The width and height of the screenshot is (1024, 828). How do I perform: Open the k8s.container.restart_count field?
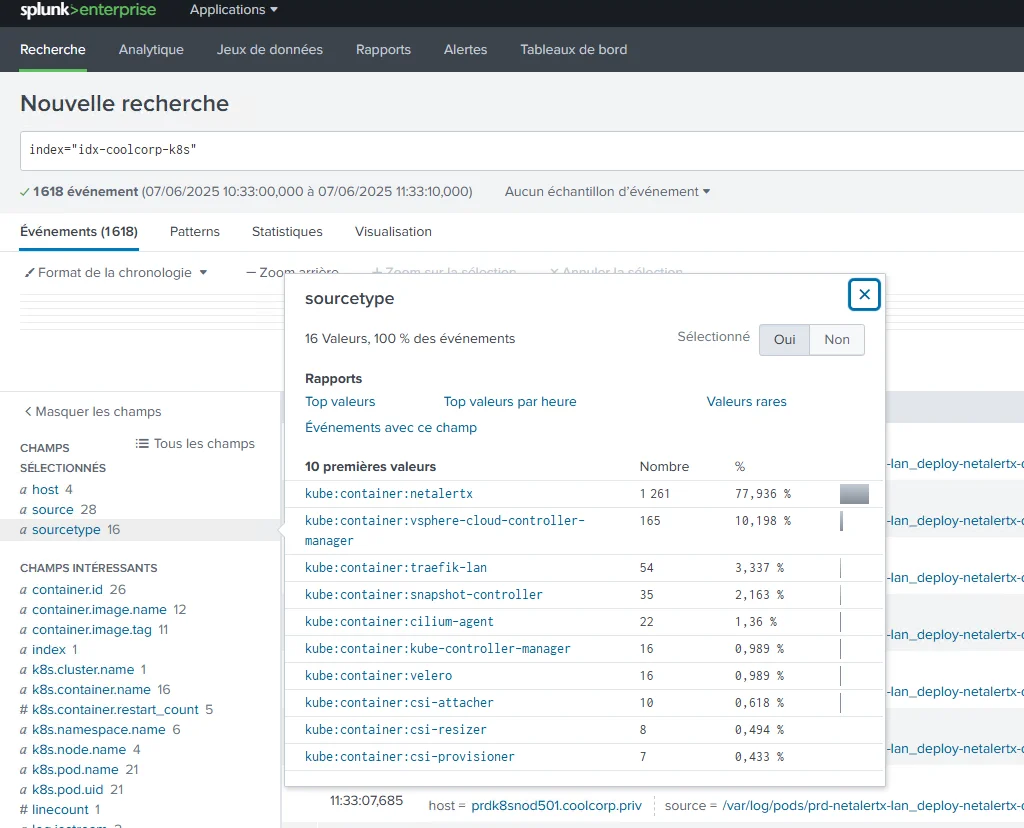point(115,710)
